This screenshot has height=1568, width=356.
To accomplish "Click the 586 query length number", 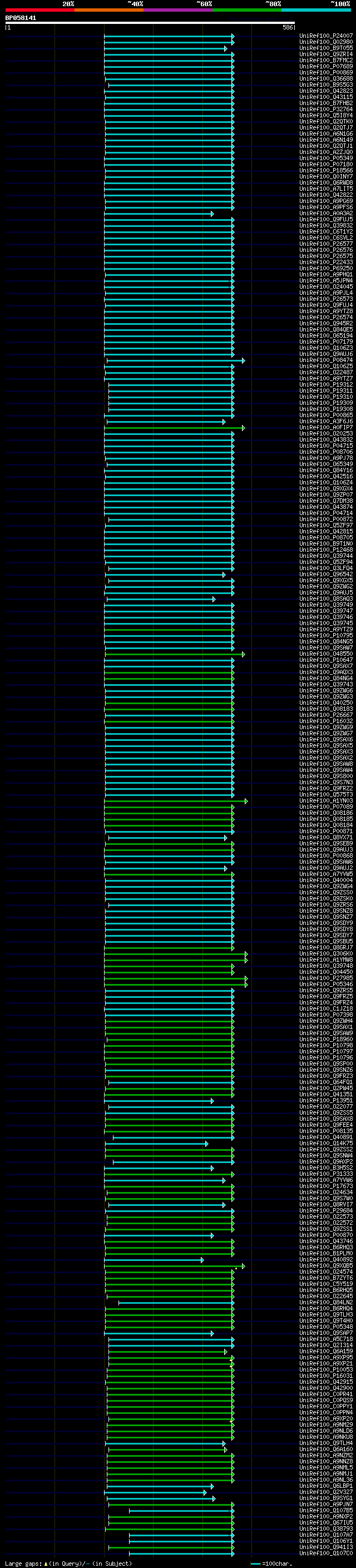I will (x=287, y=27).
